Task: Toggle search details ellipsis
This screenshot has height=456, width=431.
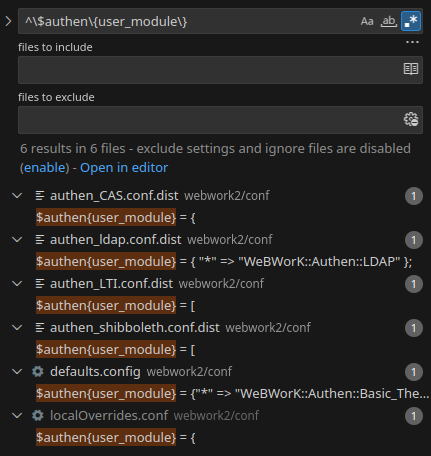Action: click(x=412, y=42)
